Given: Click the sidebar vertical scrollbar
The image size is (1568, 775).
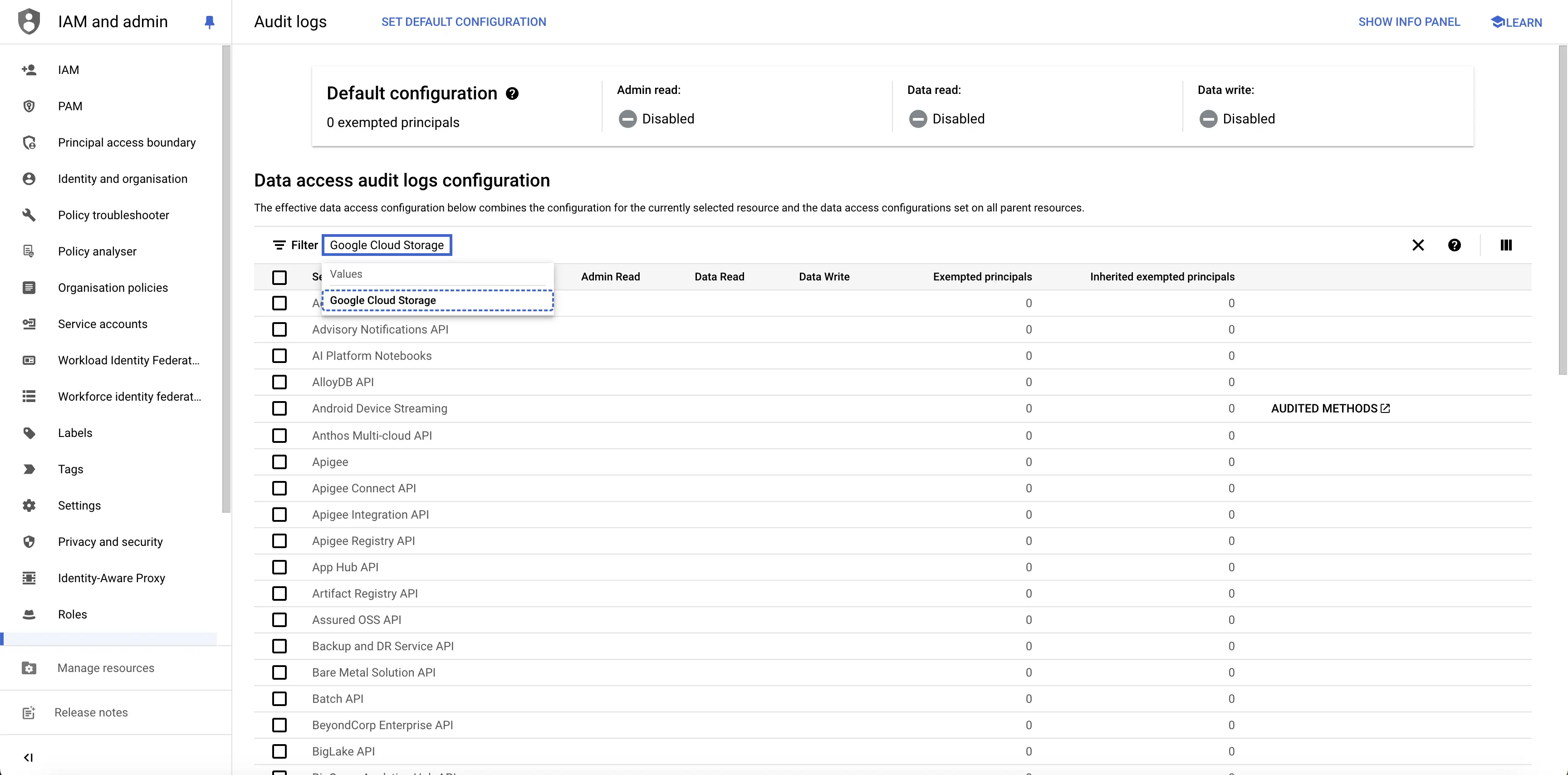Looking at the screenshot, I should (x=226, y=279).
